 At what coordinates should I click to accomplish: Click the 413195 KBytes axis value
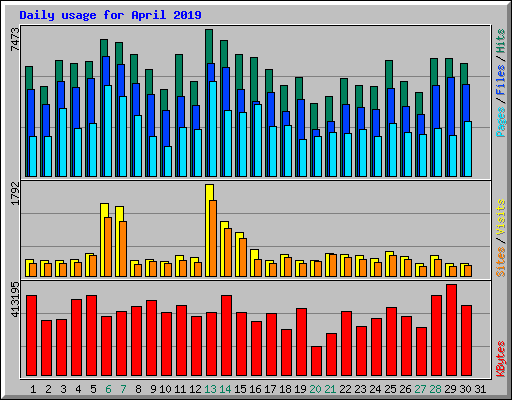[x=15, y=299]
